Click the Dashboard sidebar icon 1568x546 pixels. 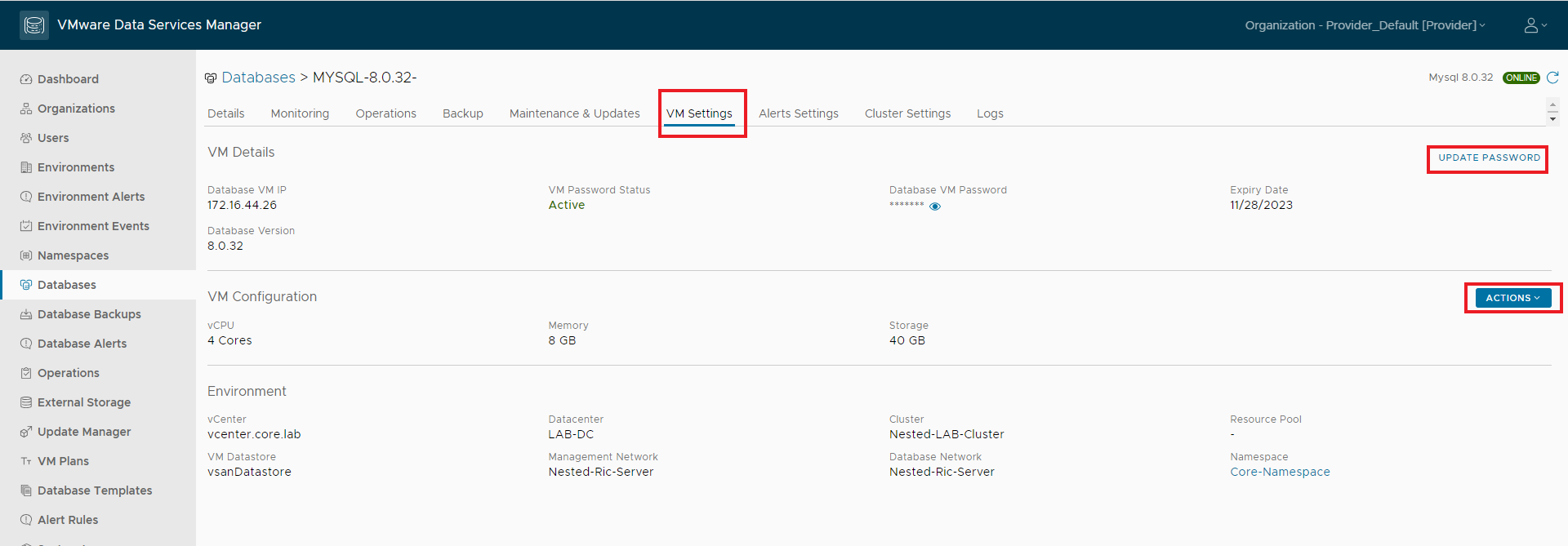tap(26, 79)
